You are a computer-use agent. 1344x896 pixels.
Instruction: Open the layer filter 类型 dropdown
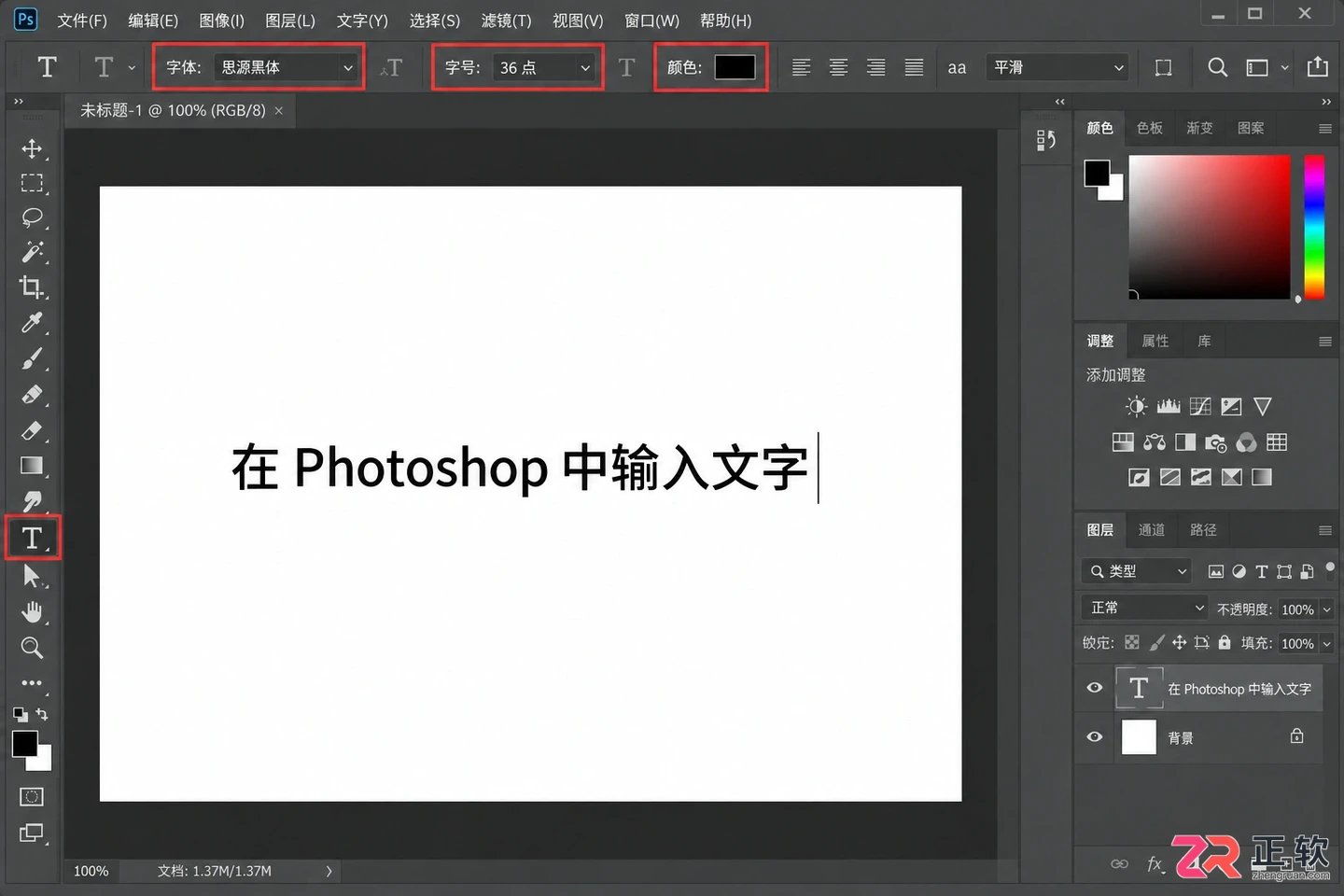(1137, 571)
